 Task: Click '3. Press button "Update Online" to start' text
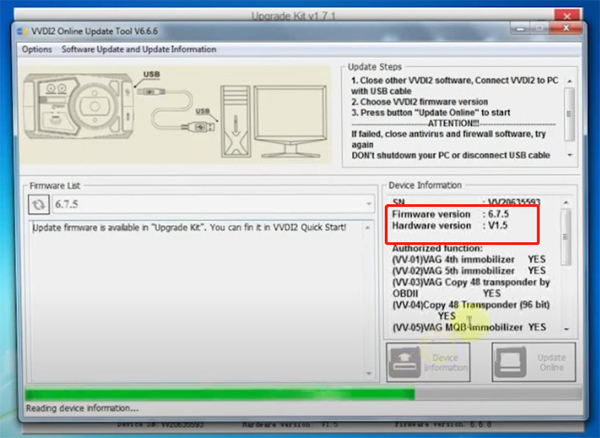[x=431, y=113]
